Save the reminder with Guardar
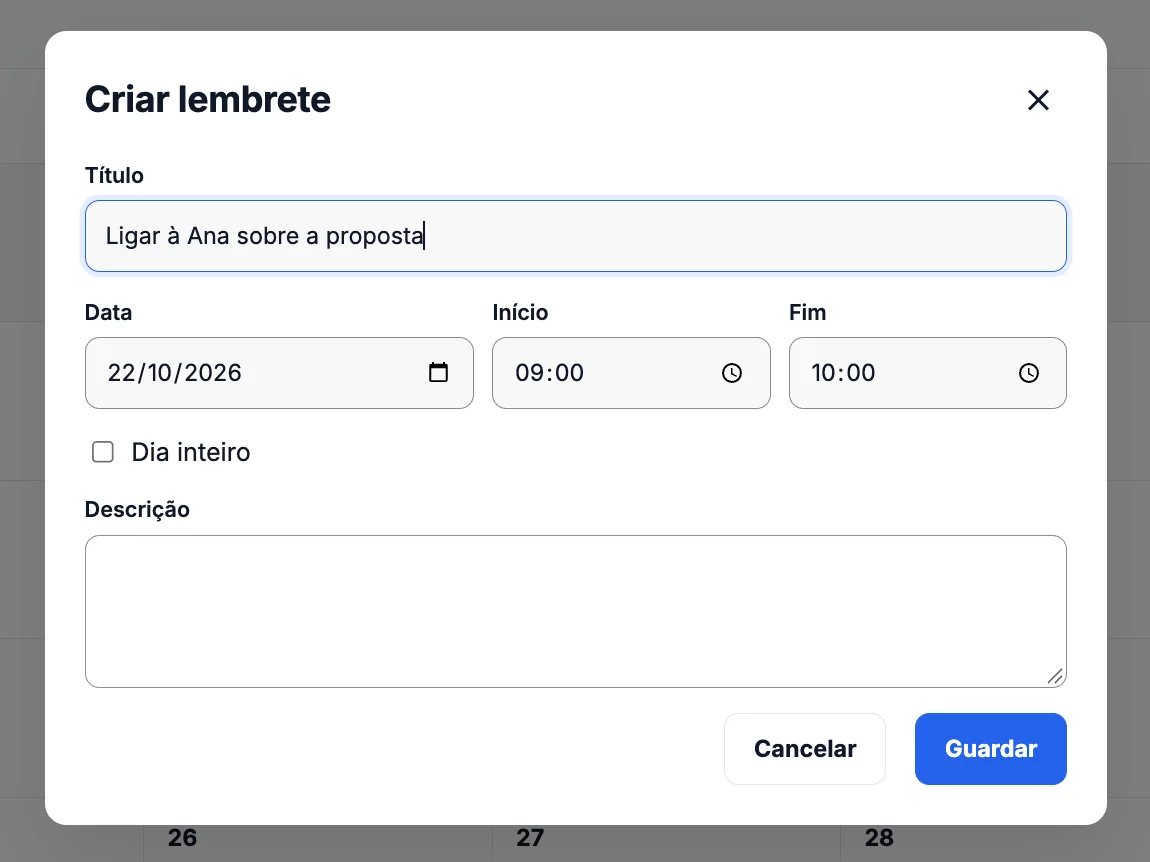Viewport: 1150px width, 862px height. pyautogui.click(x=991, y=748)
